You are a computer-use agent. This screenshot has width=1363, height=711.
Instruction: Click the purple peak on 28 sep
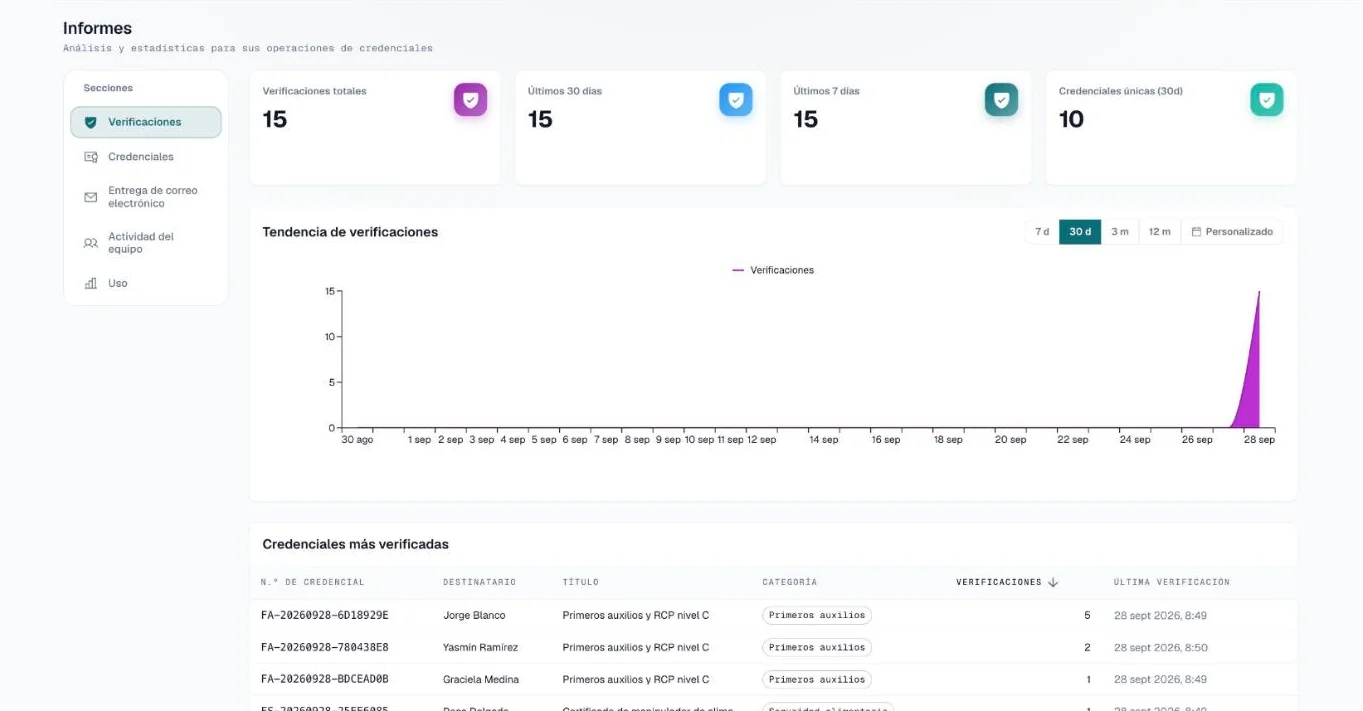click(x=1258, y=293)
